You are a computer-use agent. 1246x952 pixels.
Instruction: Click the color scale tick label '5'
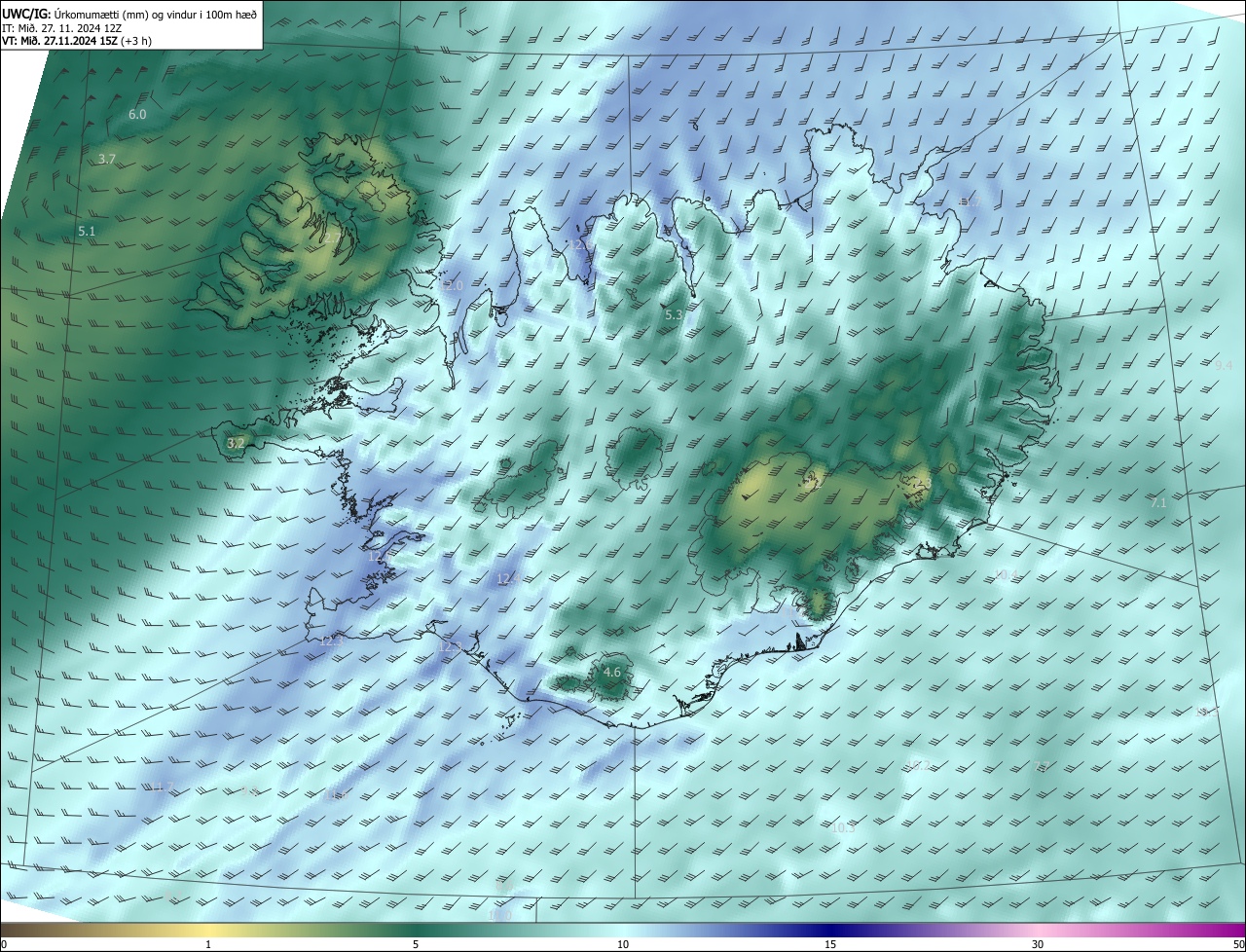(x=416, y=944)
